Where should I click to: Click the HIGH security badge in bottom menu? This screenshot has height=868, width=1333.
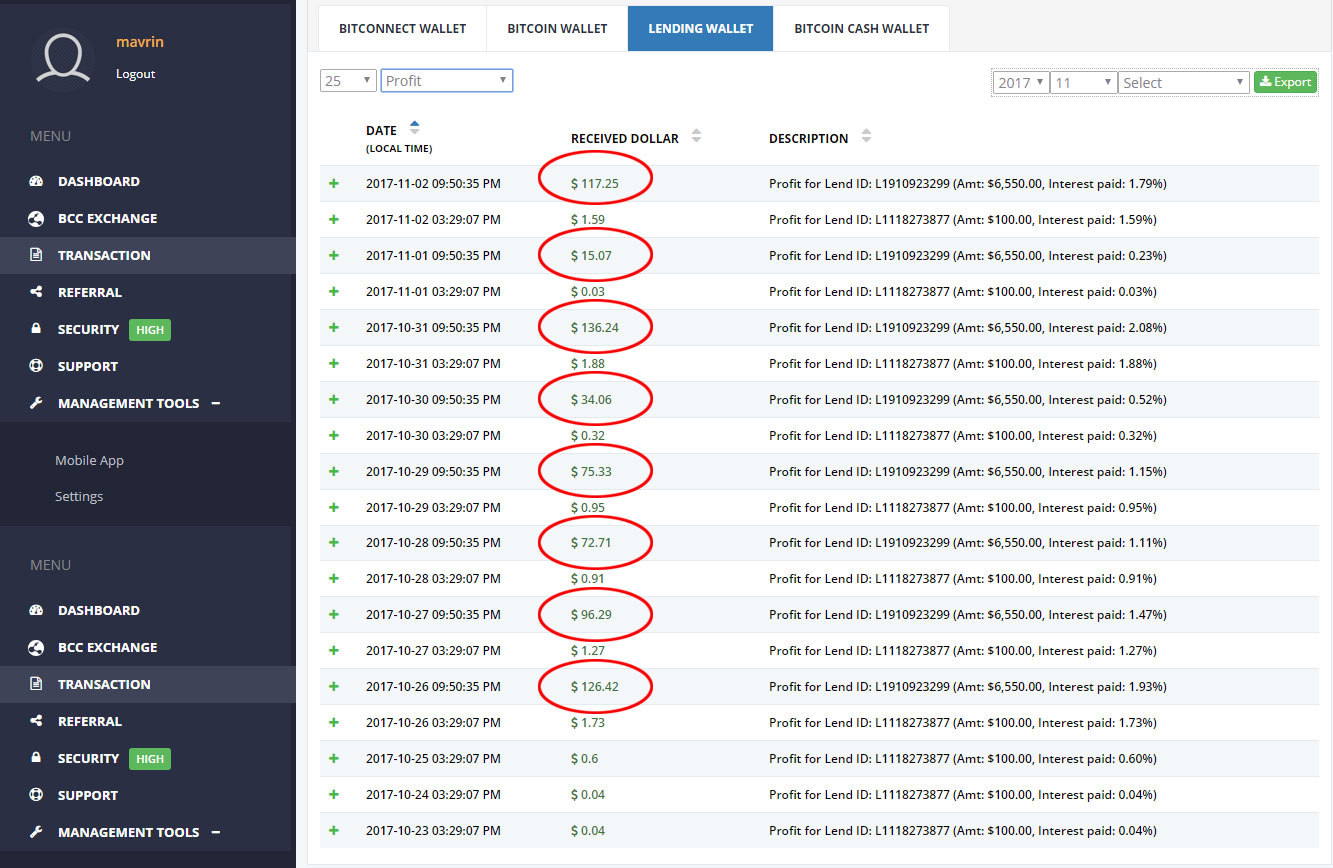150,759
